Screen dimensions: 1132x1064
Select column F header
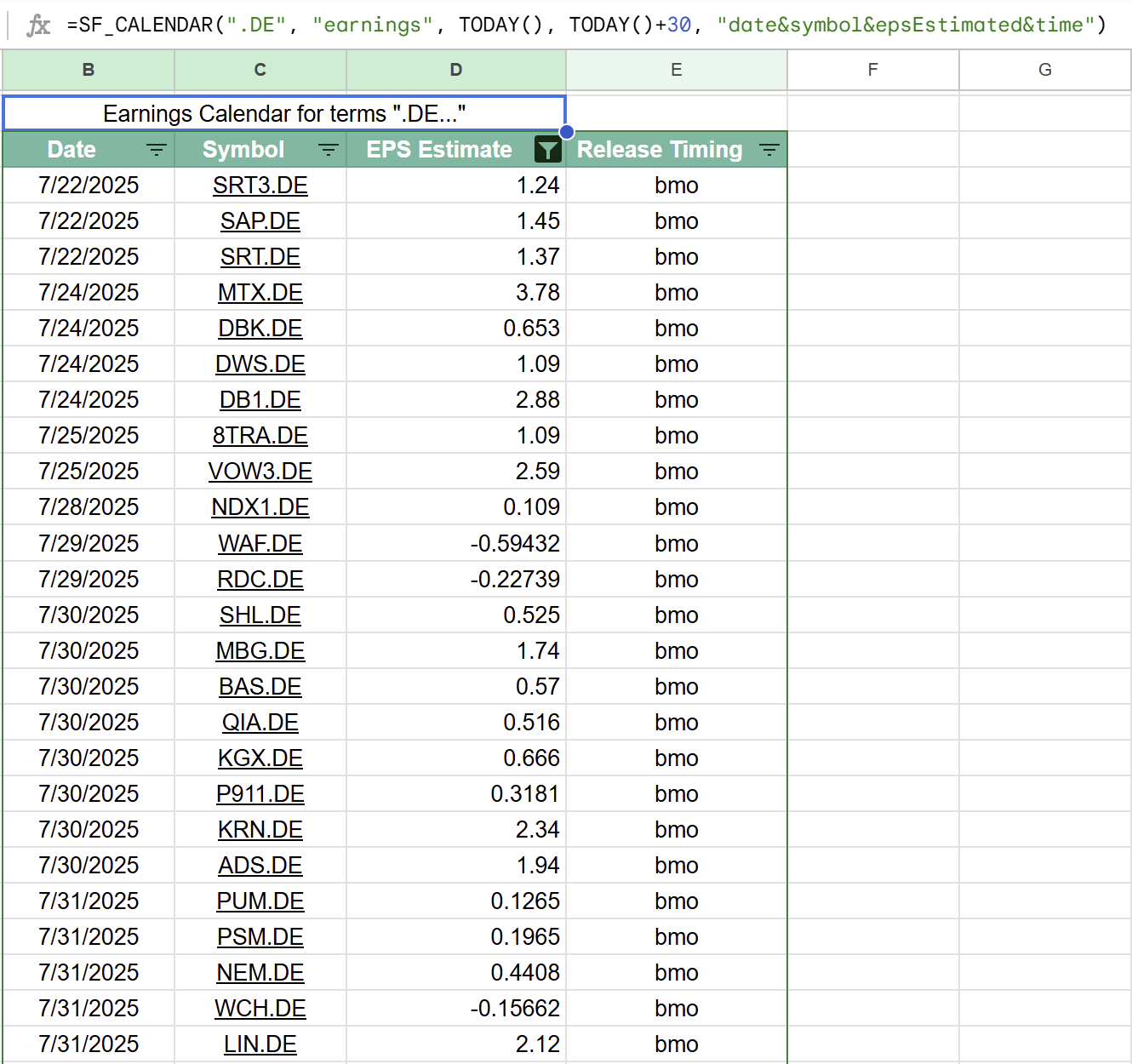point(872,70)
